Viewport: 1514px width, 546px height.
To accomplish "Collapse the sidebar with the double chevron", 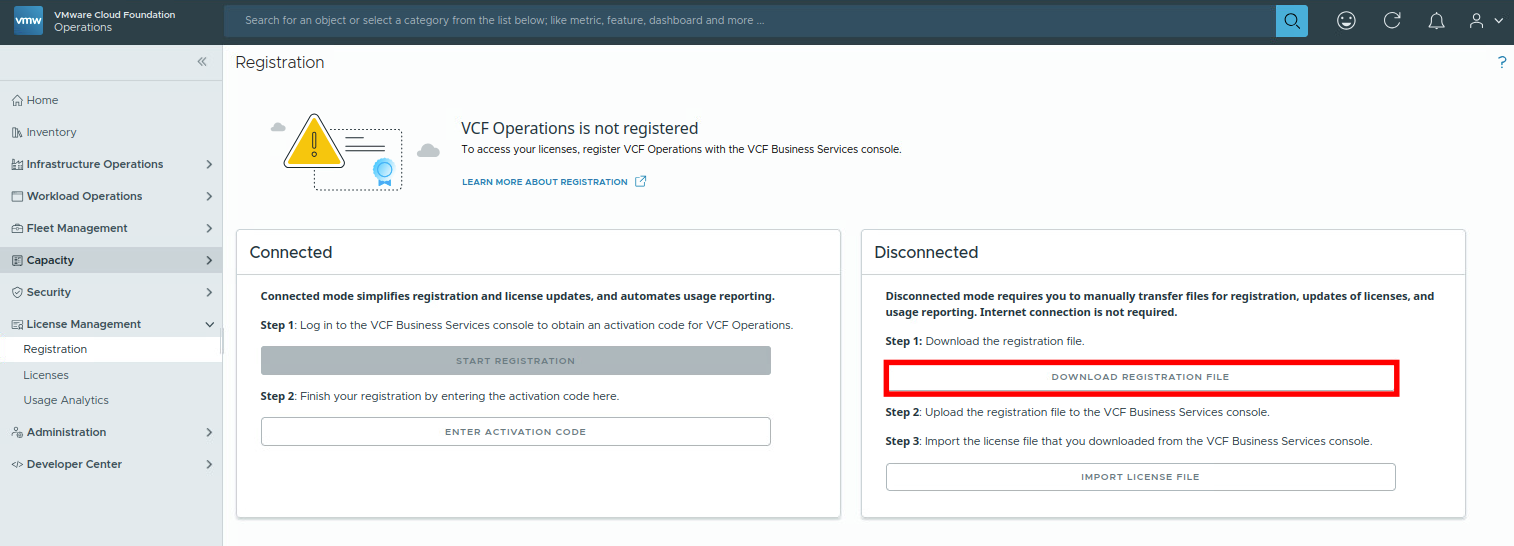I will tap(202, 62).
